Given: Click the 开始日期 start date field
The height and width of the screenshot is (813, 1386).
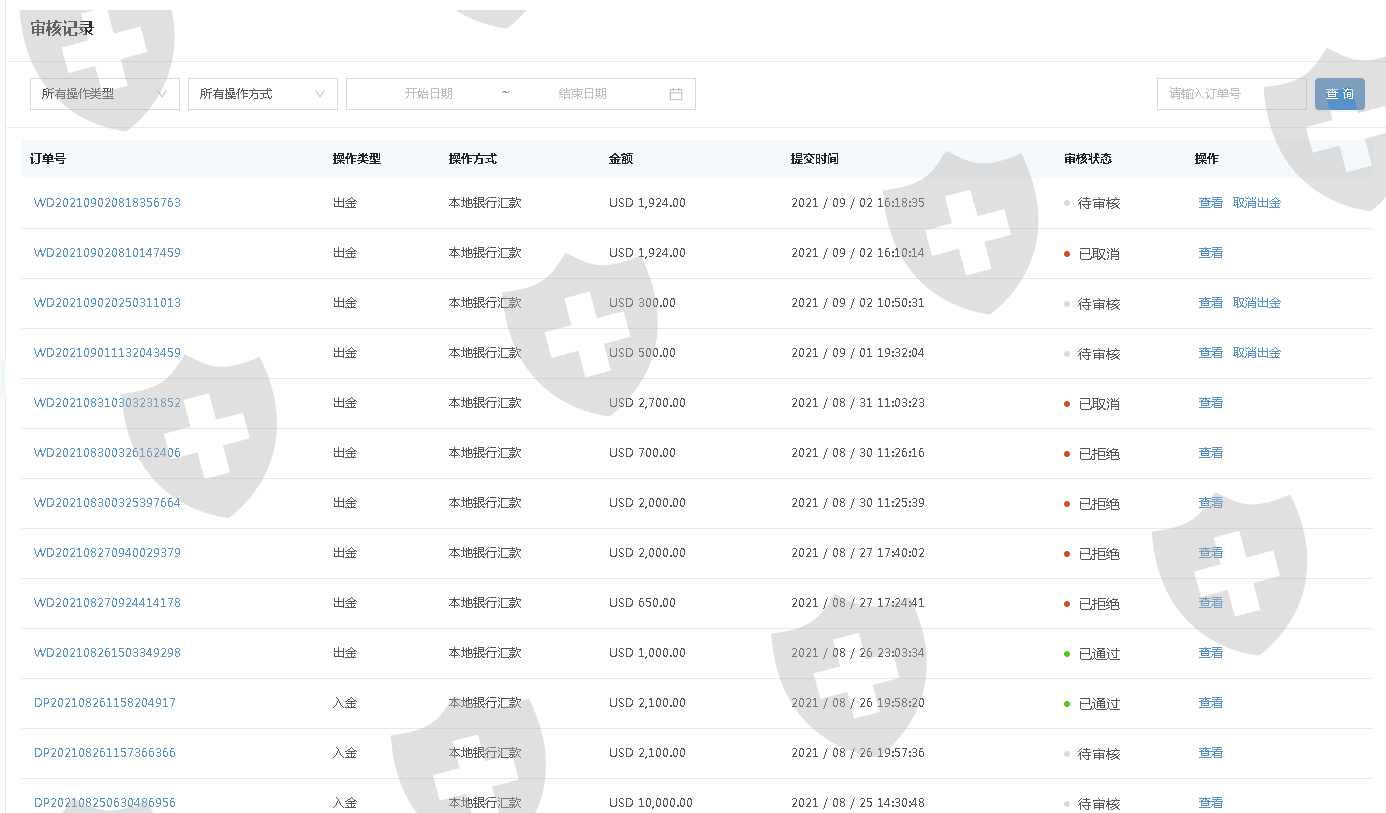Looking at the screenshot, I should coord(428,94).
